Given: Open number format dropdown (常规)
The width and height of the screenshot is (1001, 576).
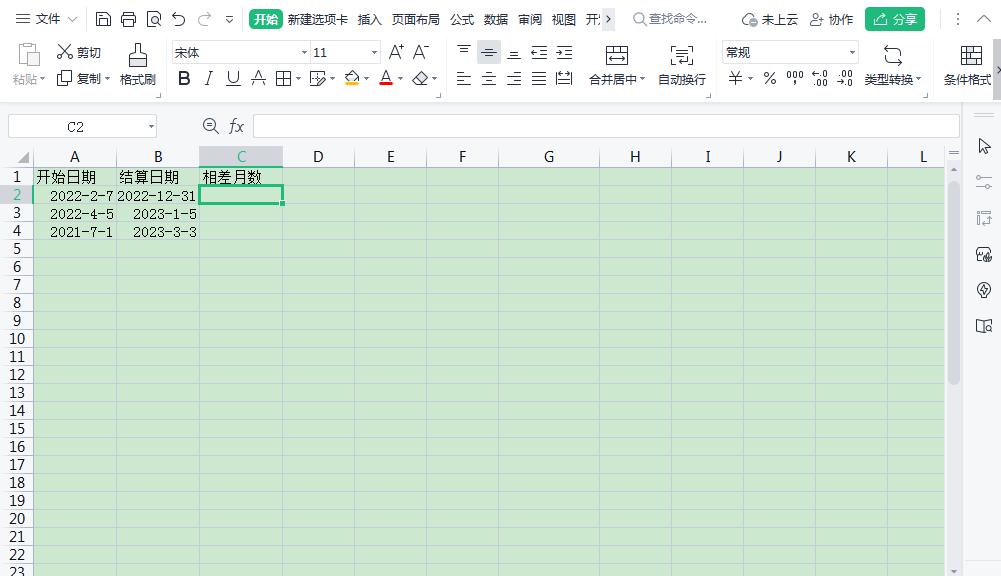Looking at the screenshot, I should pos(852,52).
